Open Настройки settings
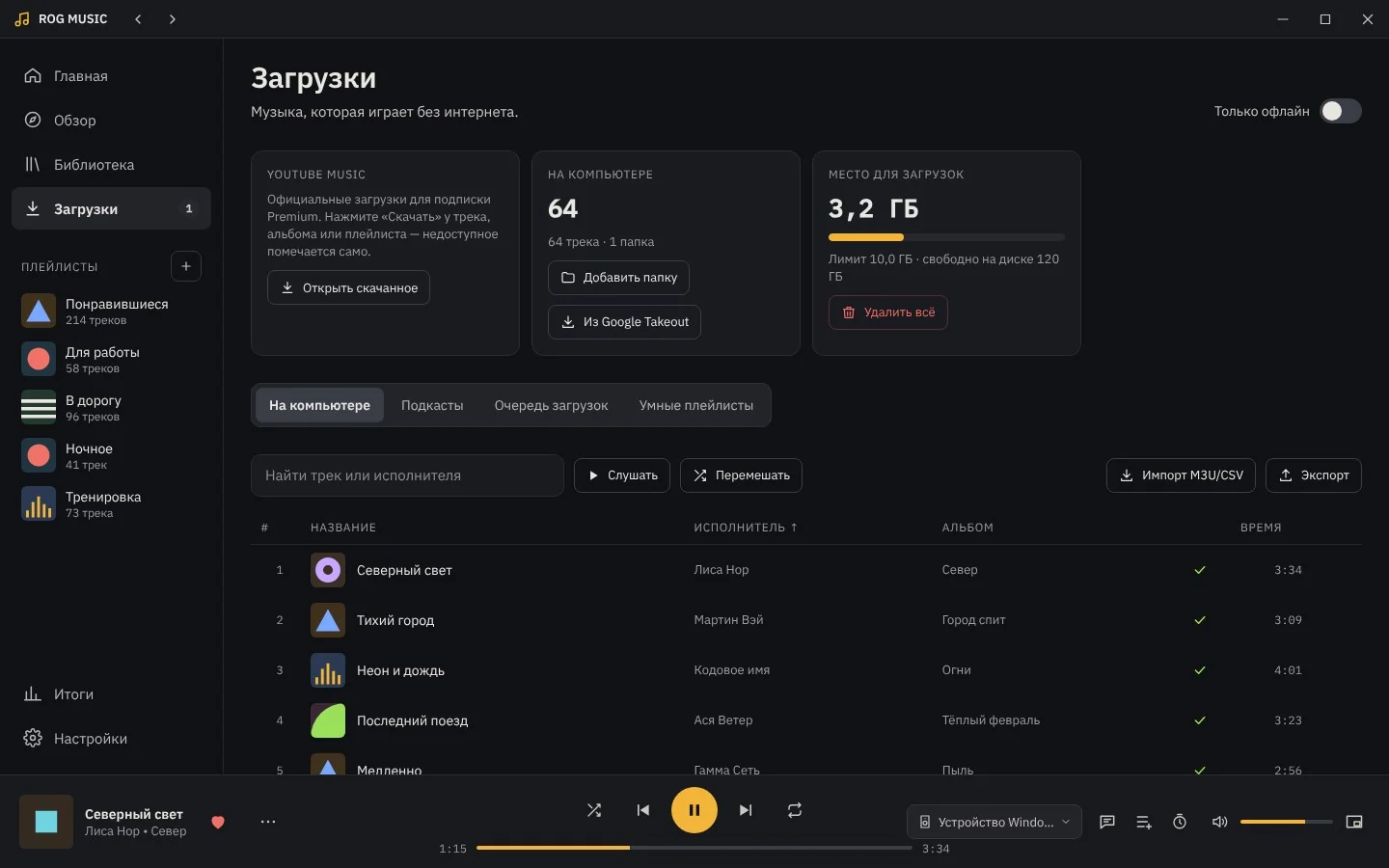This screenshot has height=868, width=1389. tap(111, 739)
